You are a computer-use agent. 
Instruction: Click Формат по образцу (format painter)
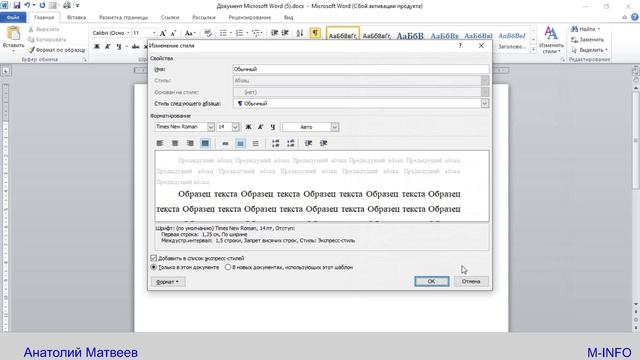click(x=57, y=50)
